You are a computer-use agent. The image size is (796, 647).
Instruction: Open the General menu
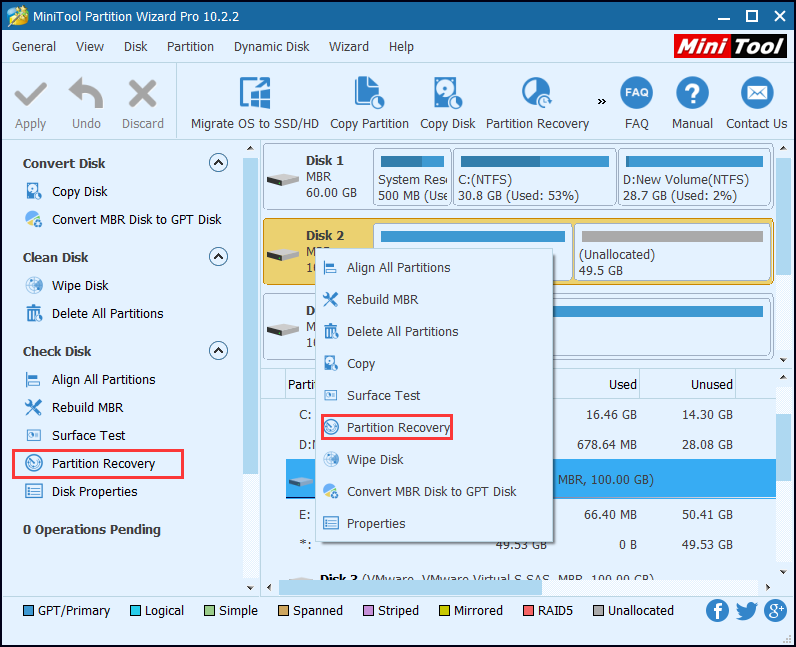34,47
